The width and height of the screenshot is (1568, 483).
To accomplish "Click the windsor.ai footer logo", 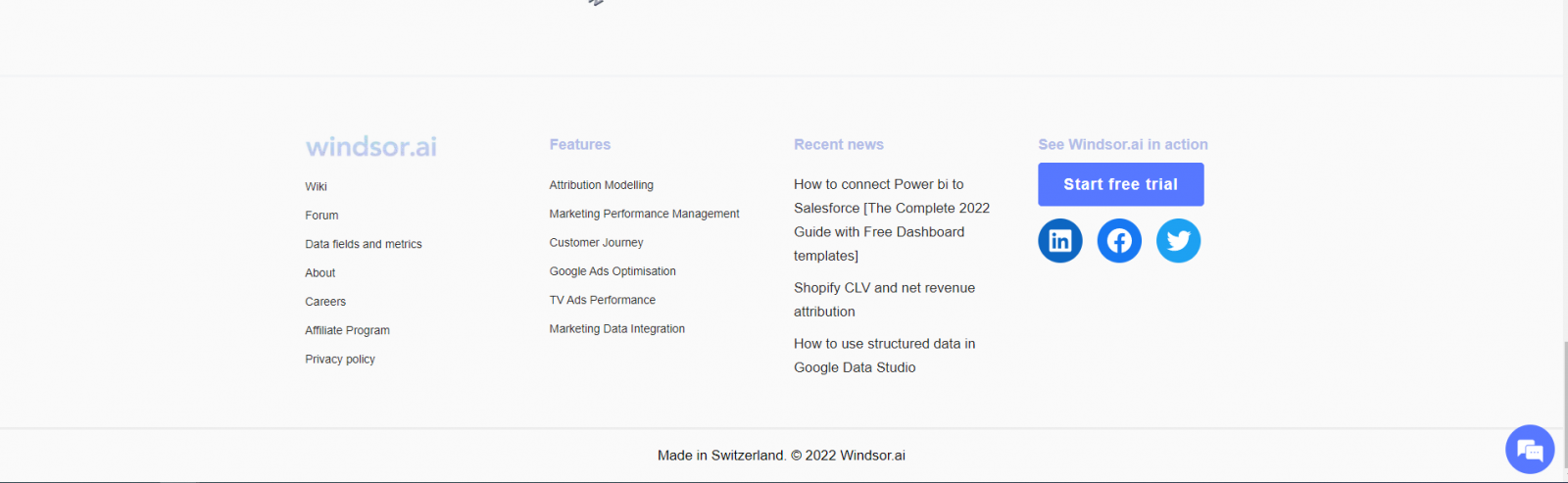I will (370, 147).
